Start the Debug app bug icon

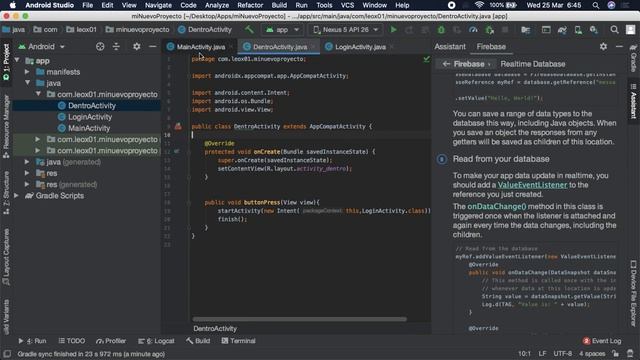(x=441, y=29)
